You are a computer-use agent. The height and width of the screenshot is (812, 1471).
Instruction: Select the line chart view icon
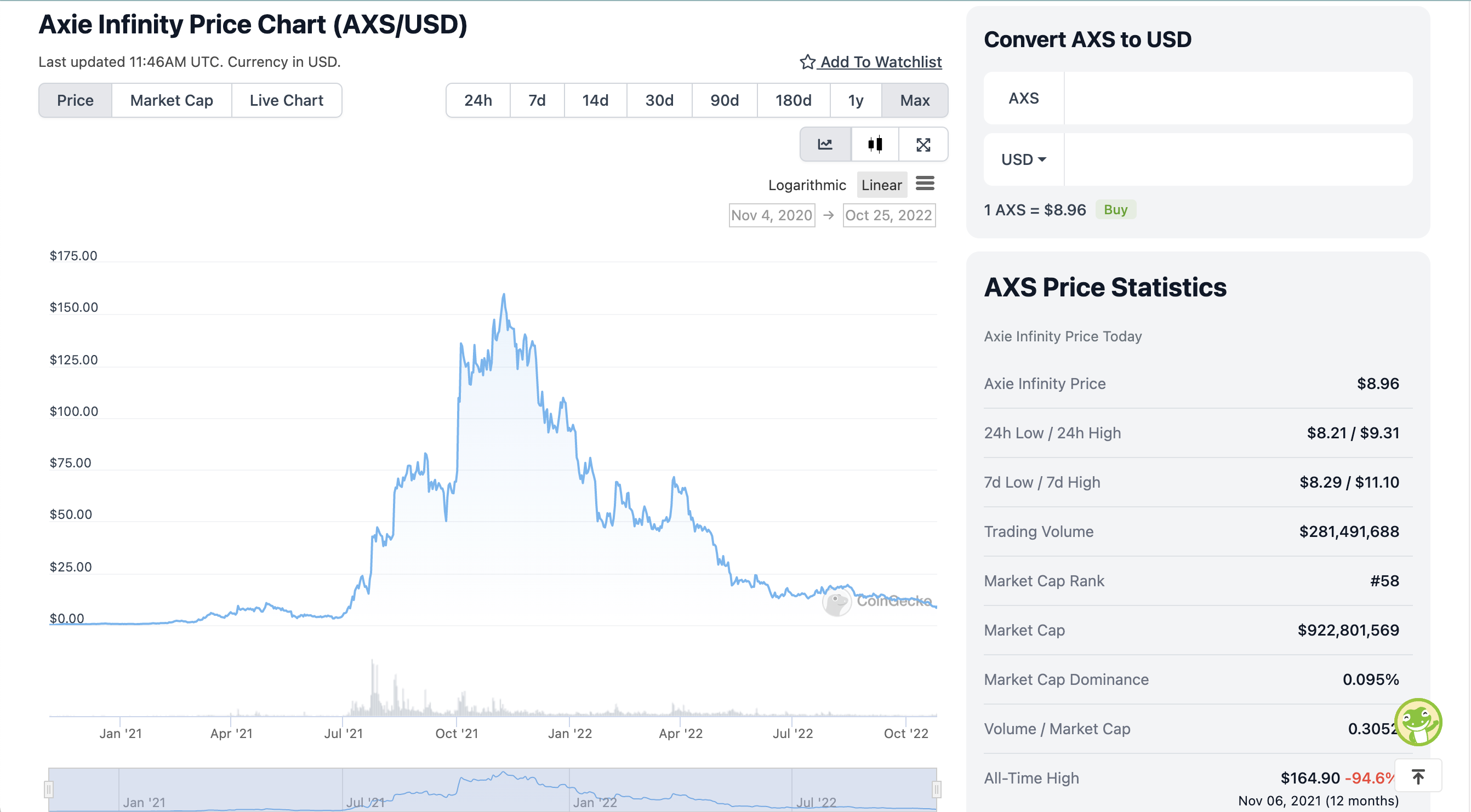tap(825, 145)
